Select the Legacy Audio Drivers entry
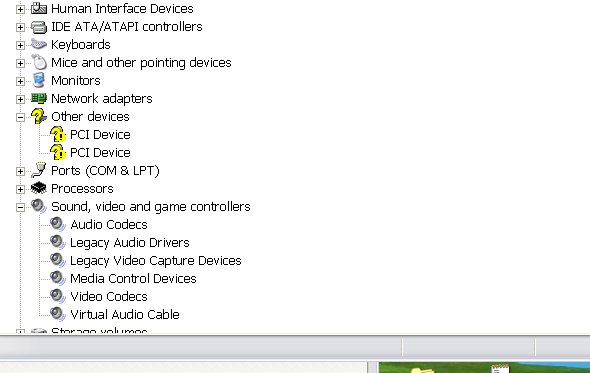The image size is (590, 373). (x=130, y=243)
